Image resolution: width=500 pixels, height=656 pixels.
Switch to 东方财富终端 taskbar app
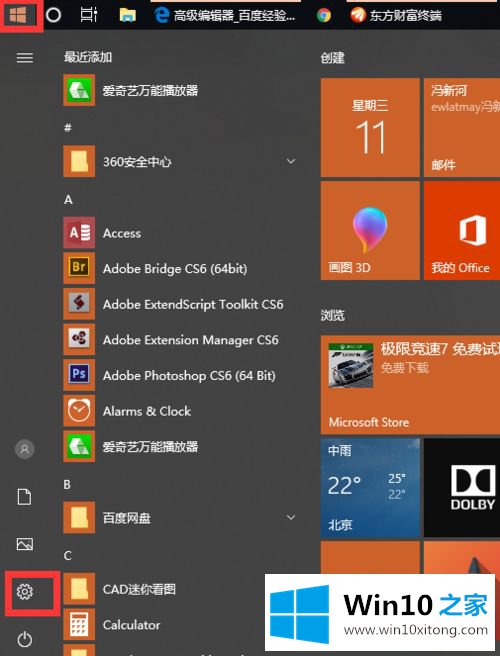(x=396, y=16)
